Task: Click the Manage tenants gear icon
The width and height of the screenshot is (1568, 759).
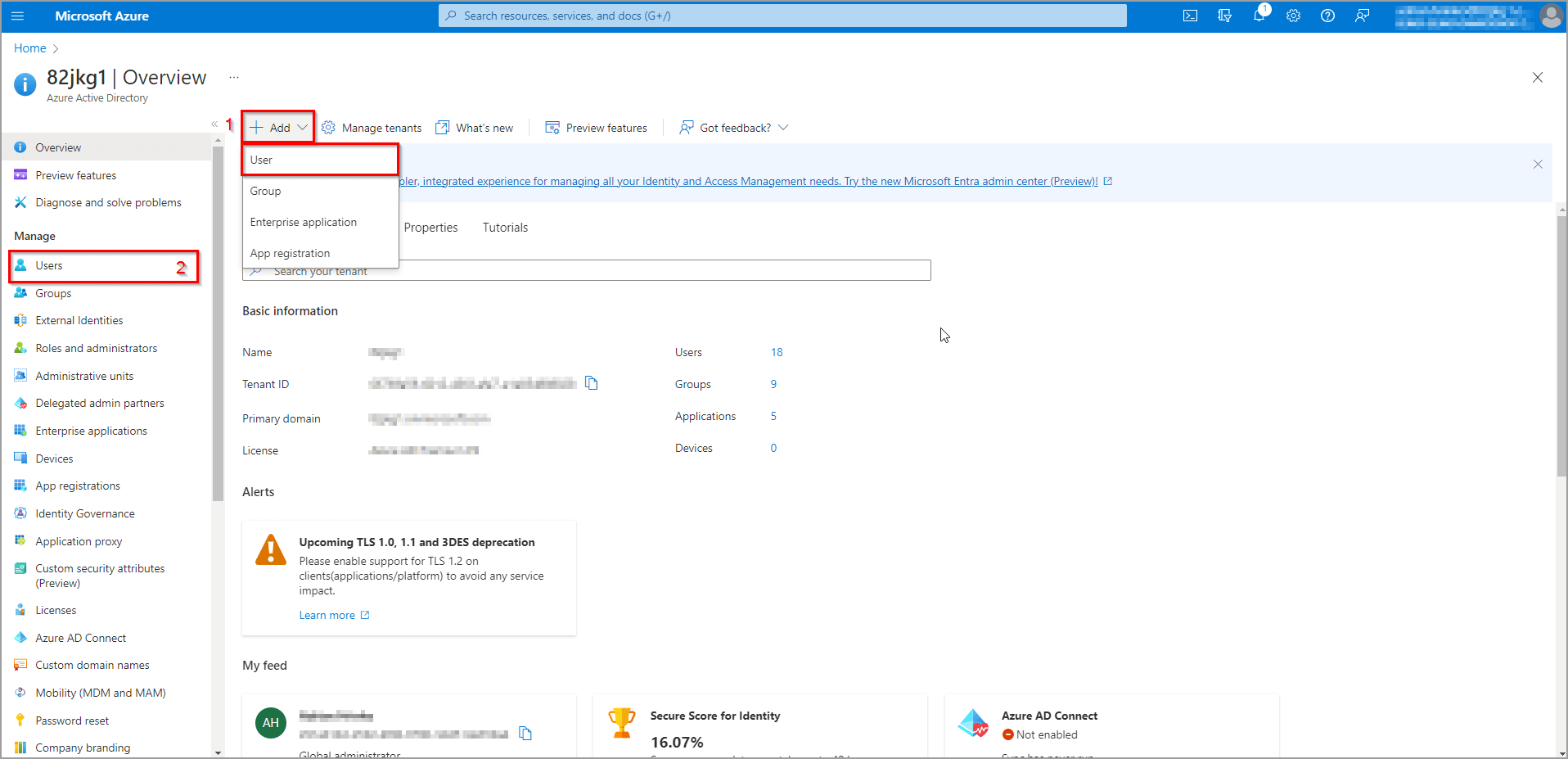Action: point(328,128)
